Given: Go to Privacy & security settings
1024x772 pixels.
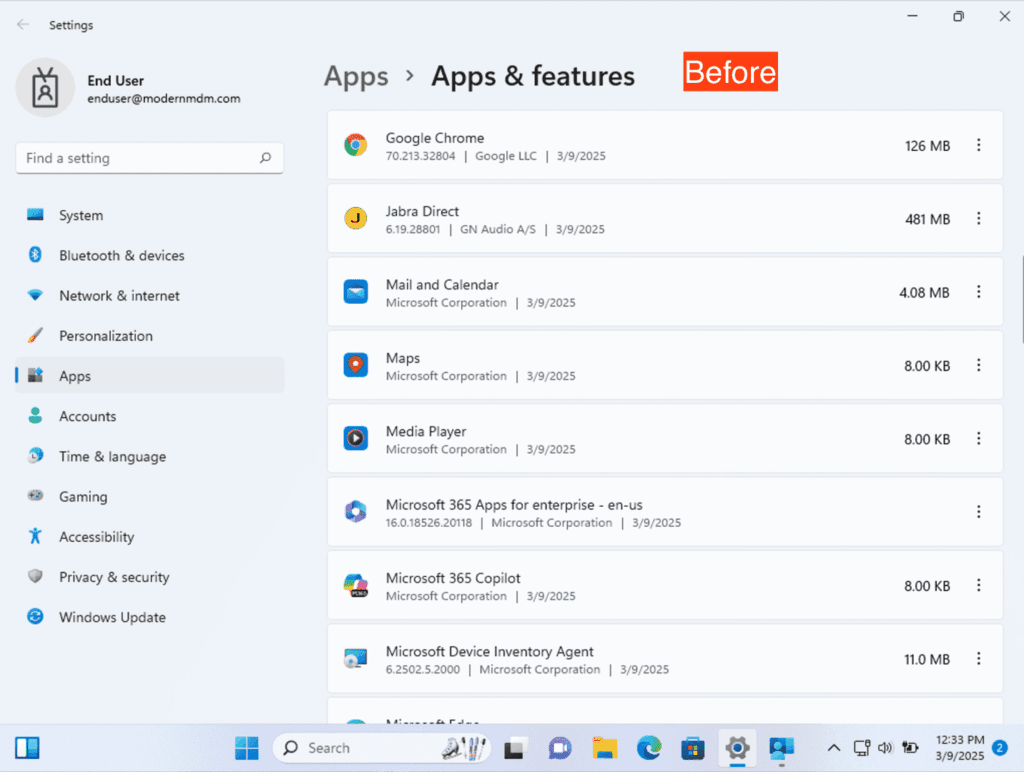Looking at the screenshot, I should [x=113, y=577].
